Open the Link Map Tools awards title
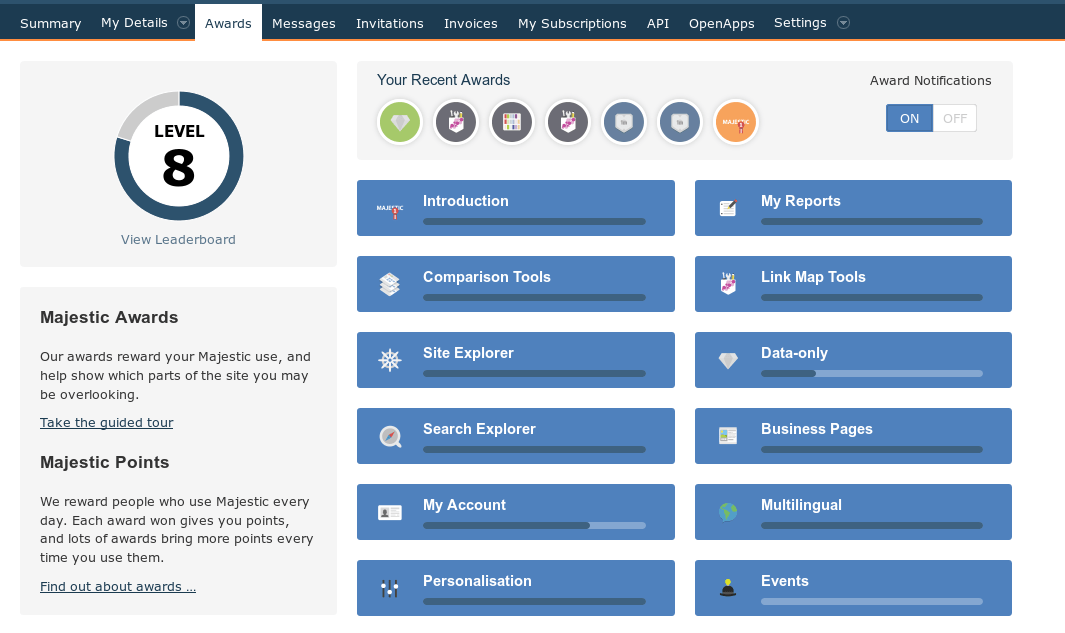 pos(813,277)
